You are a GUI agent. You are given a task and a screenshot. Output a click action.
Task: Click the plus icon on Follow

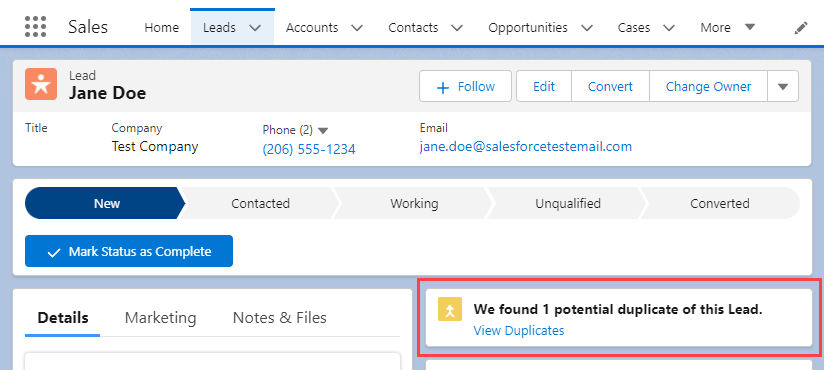[x=443, y=88]
